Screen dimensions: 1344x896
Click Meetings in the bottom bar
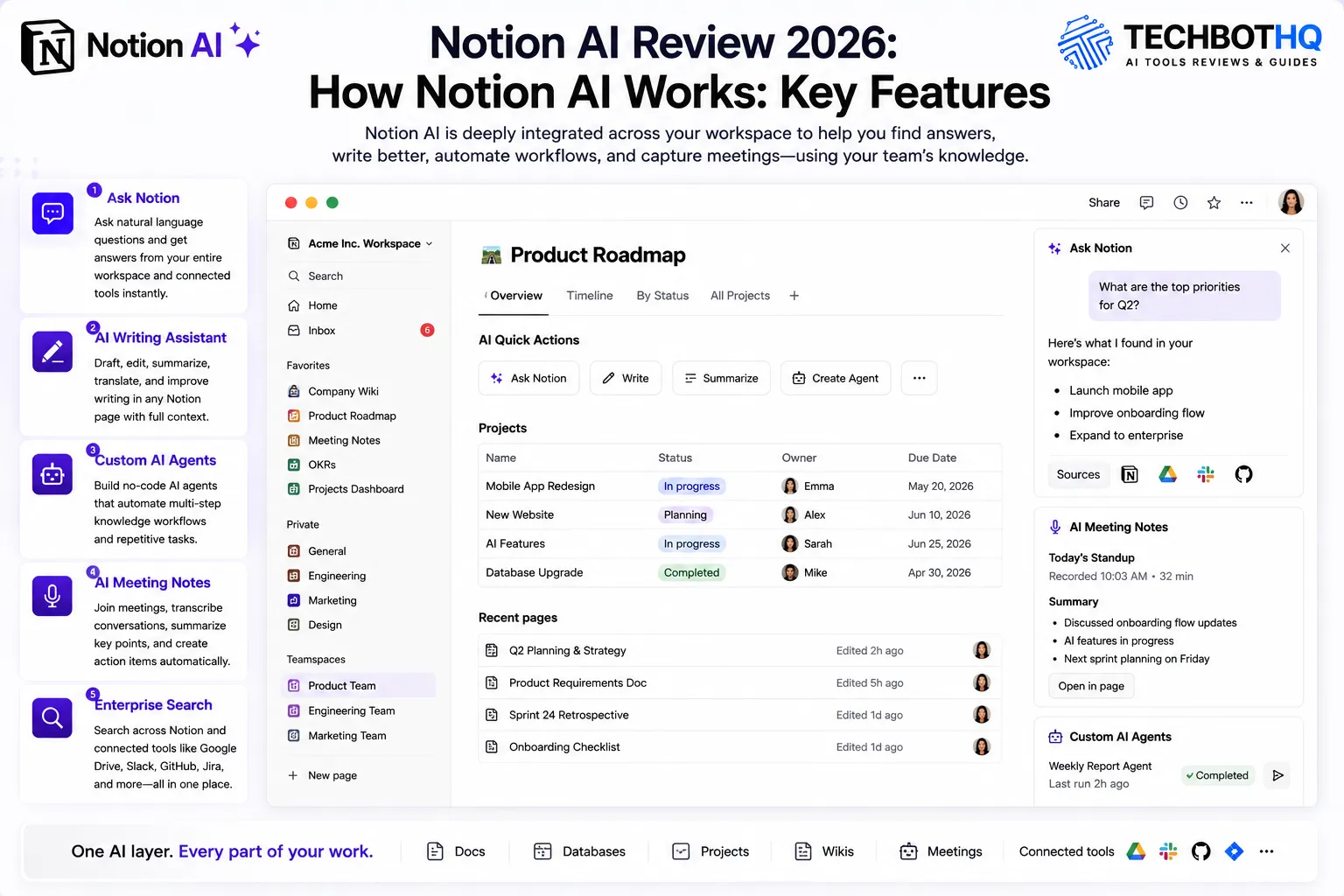[941, 851]
